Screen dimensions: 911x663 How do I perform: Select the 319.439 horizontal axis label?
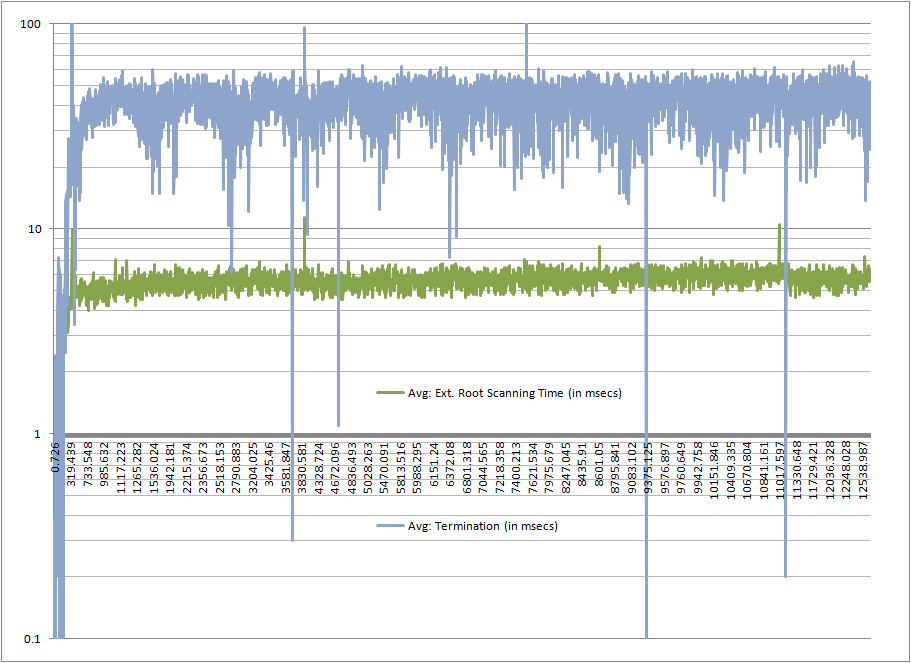[73, 464]
